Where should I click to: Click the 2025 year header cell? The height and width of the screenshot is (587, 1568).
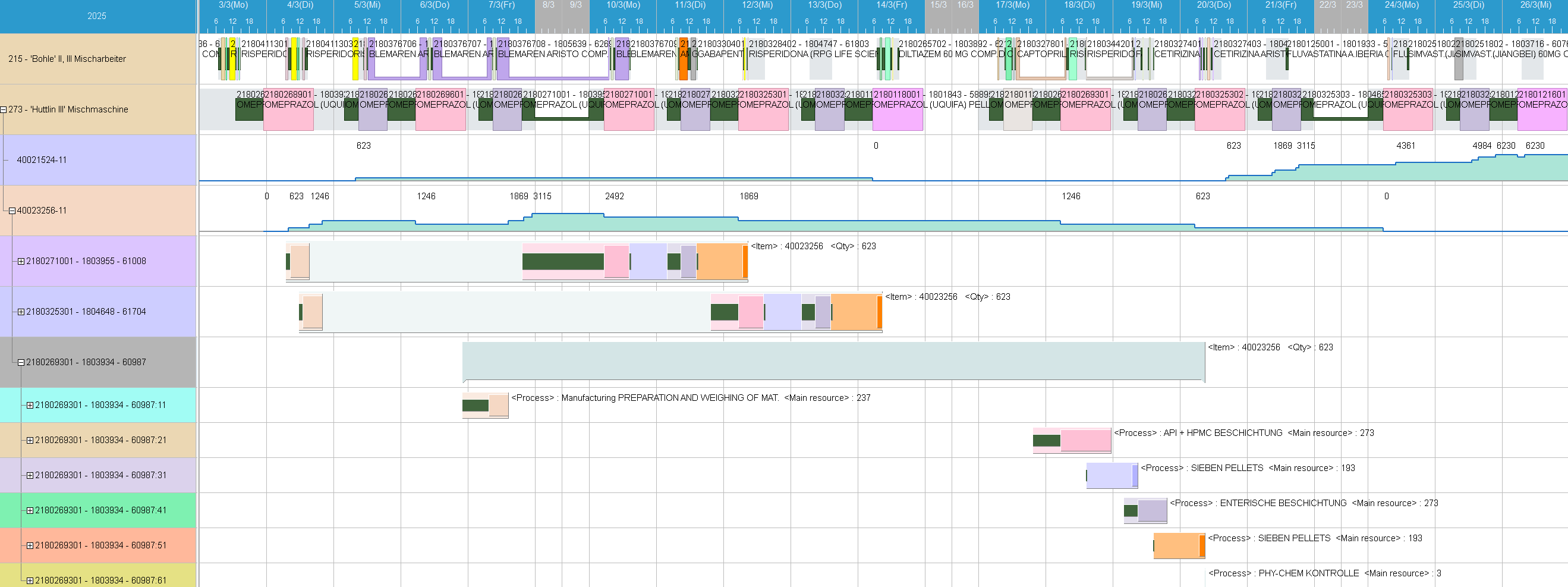click(x=97, y=16)
